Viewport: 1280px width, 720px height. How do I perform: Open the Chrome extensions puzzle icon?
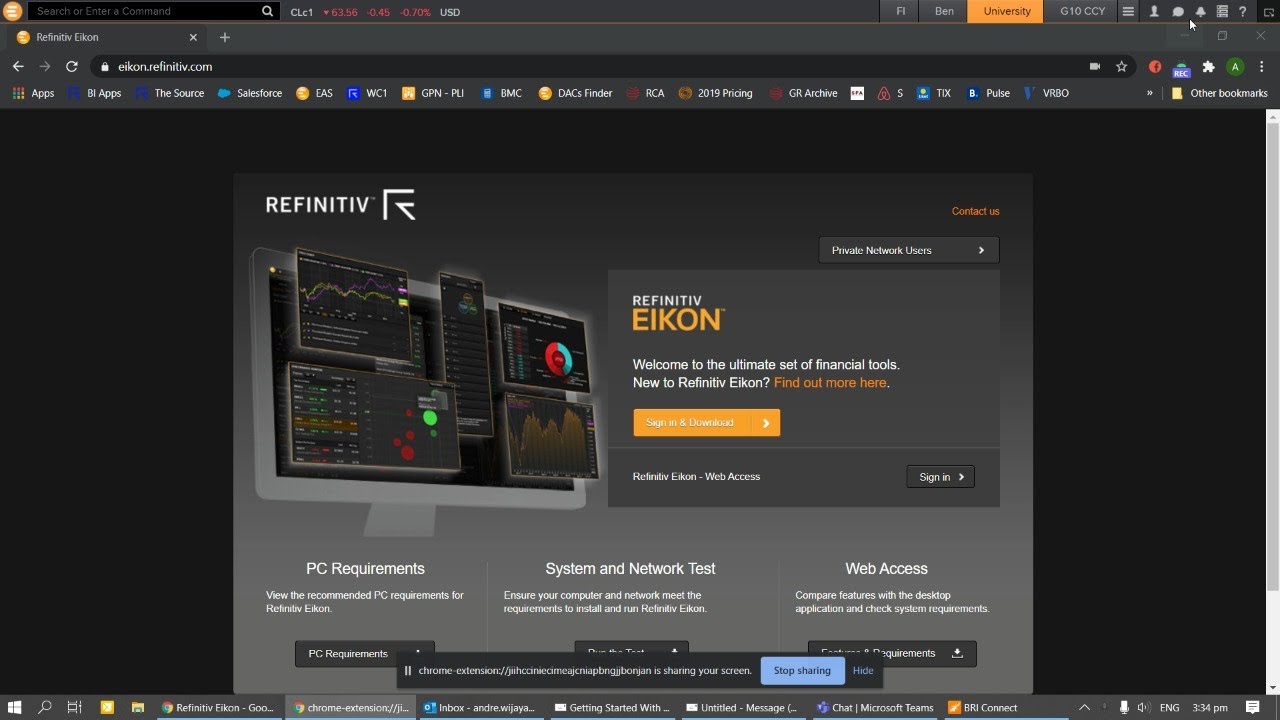pyautogui.click(x=1208, y=66)
